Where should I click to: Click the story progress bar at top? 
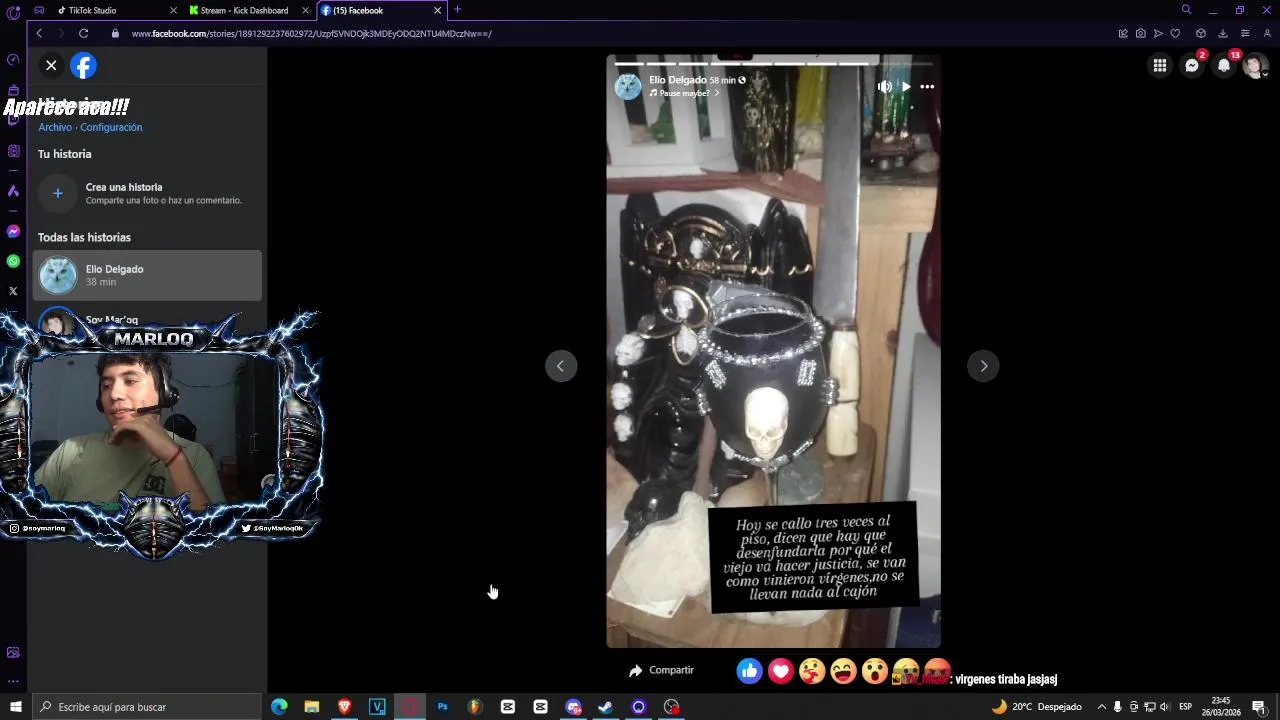click(x=773, y=63)
